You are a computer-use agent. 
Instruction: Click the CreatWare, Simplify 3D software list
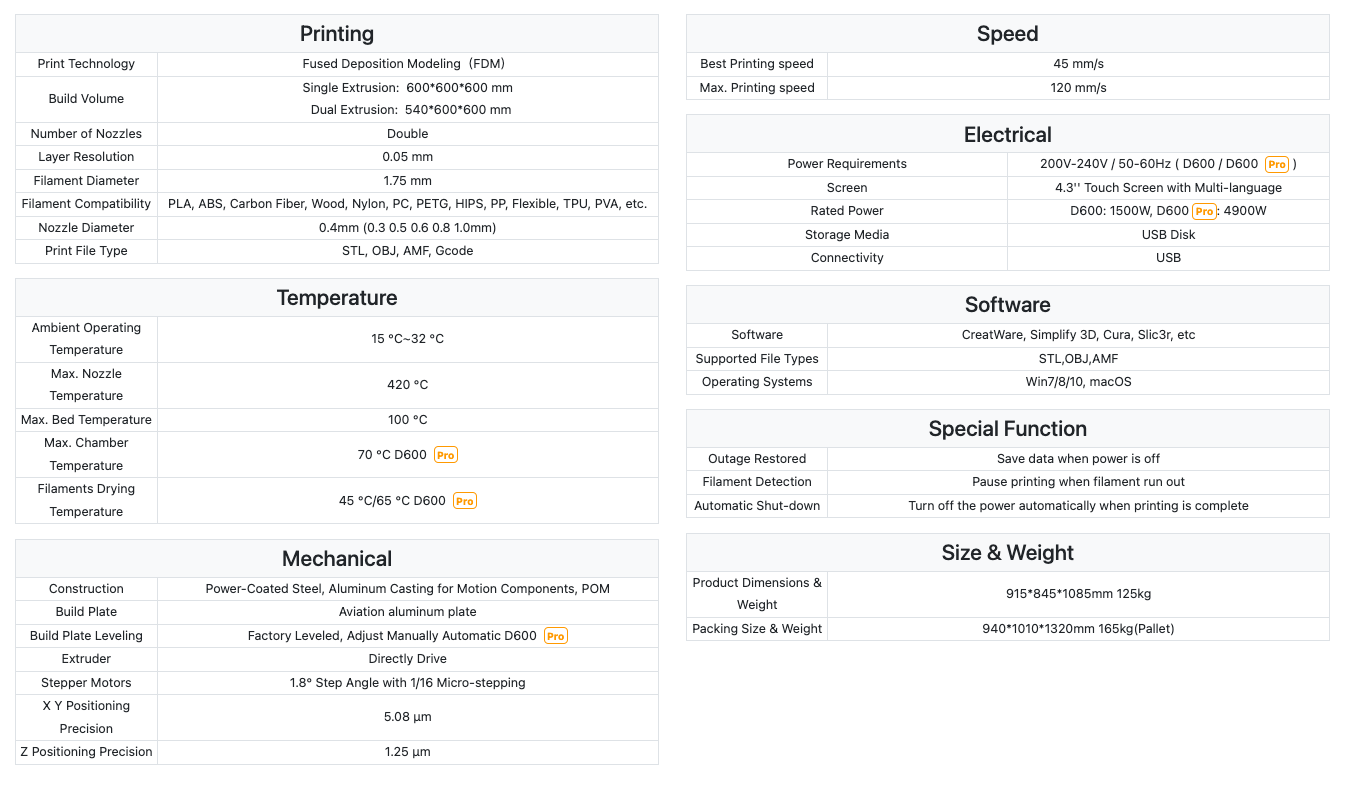tap(1079, 335)
